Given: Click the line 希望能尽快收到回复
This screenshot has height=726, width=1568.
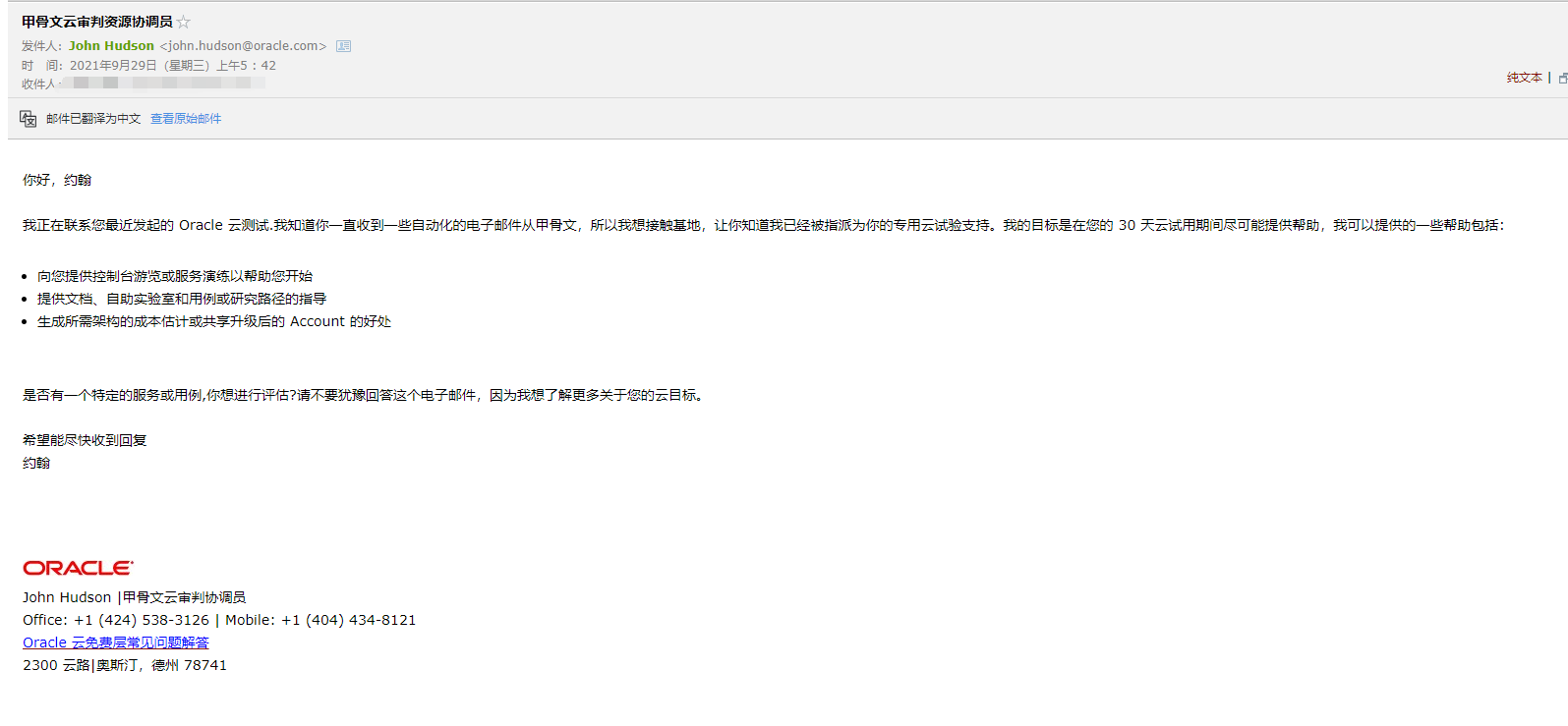Looking at the screenshot, I should click(85, 440).
